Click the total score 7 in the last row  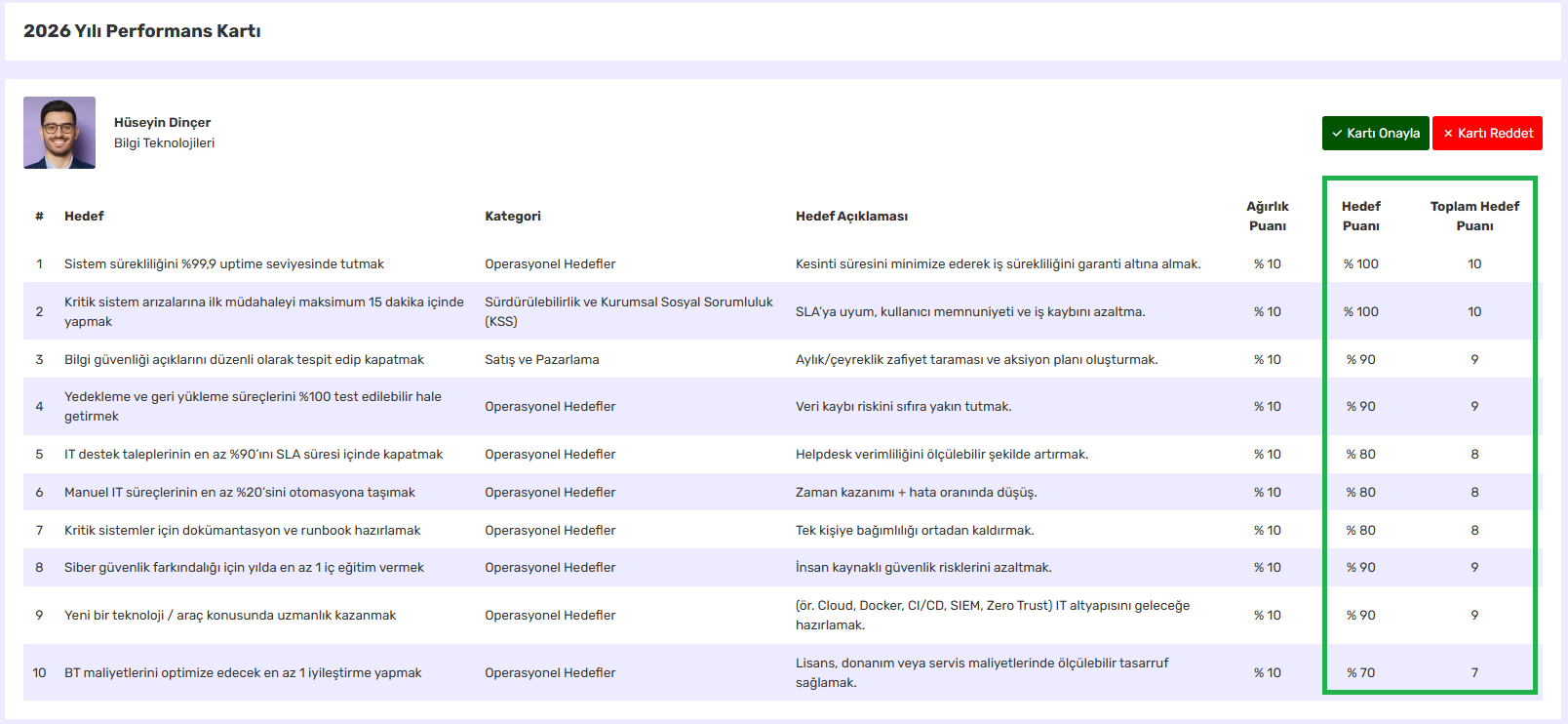coord(1474,673)
